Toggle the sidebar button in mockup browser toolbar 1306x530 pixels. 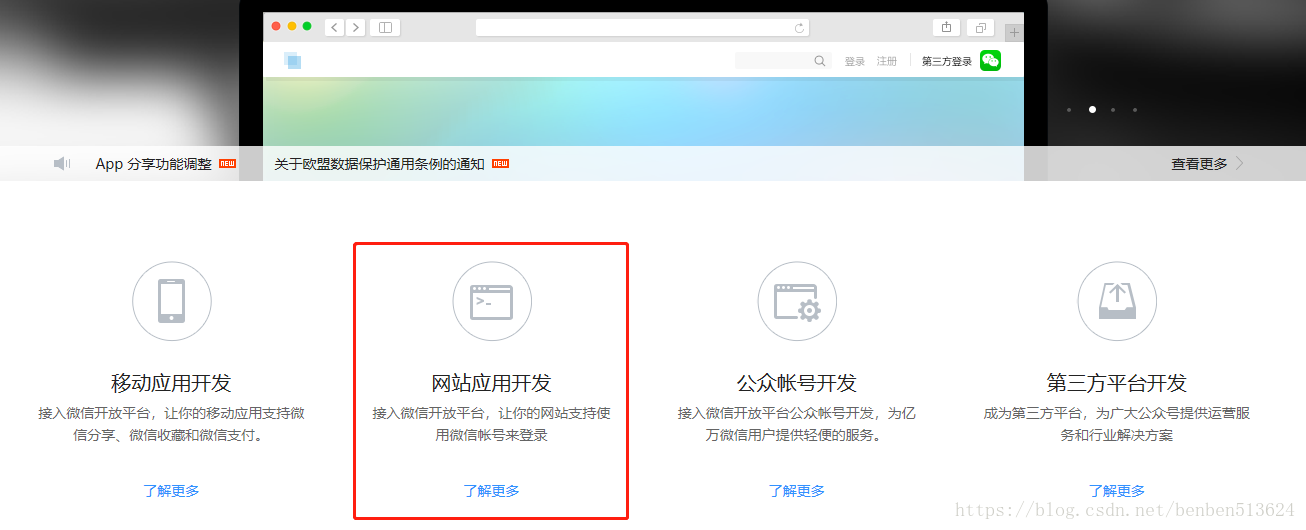[385, 27]
